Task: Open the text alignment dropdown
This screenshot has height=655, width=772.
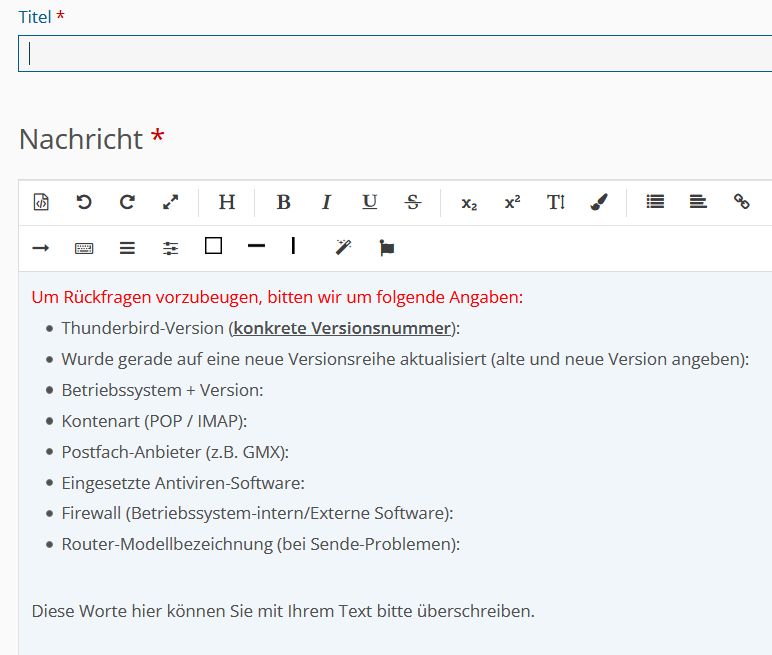Action: [x=698, y=202]
